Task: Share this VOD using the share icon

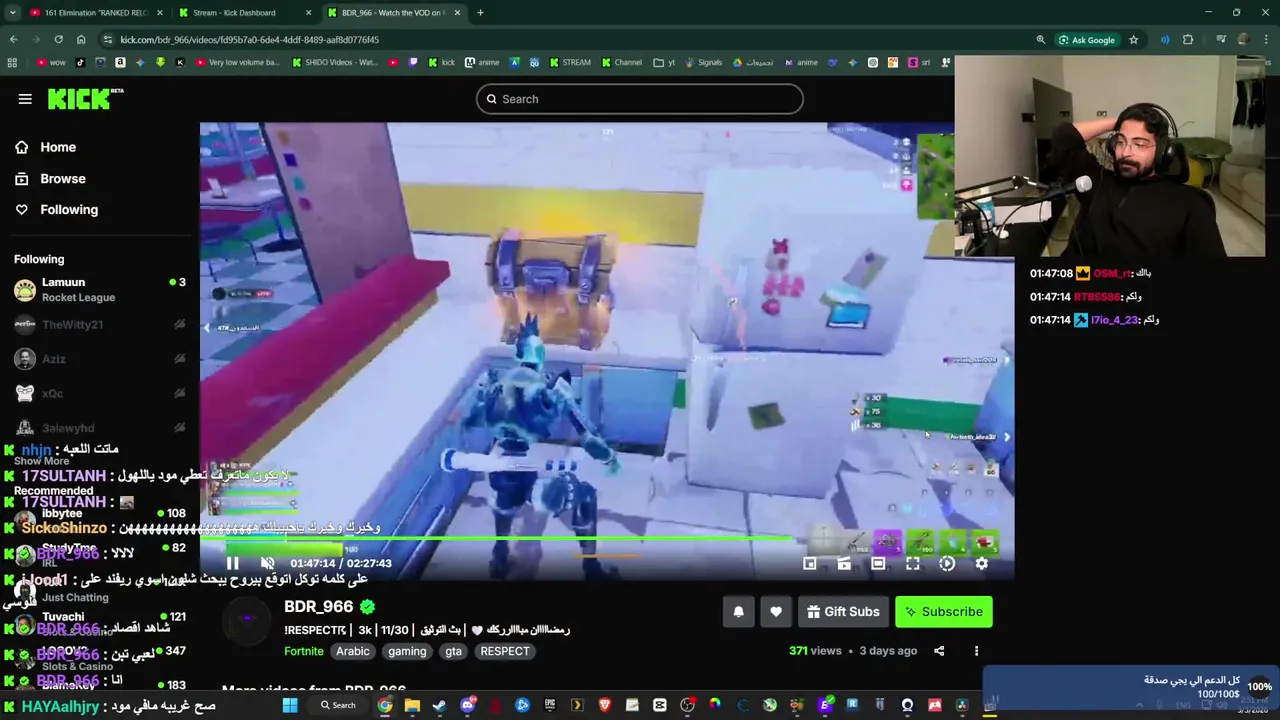Action: 939,651
